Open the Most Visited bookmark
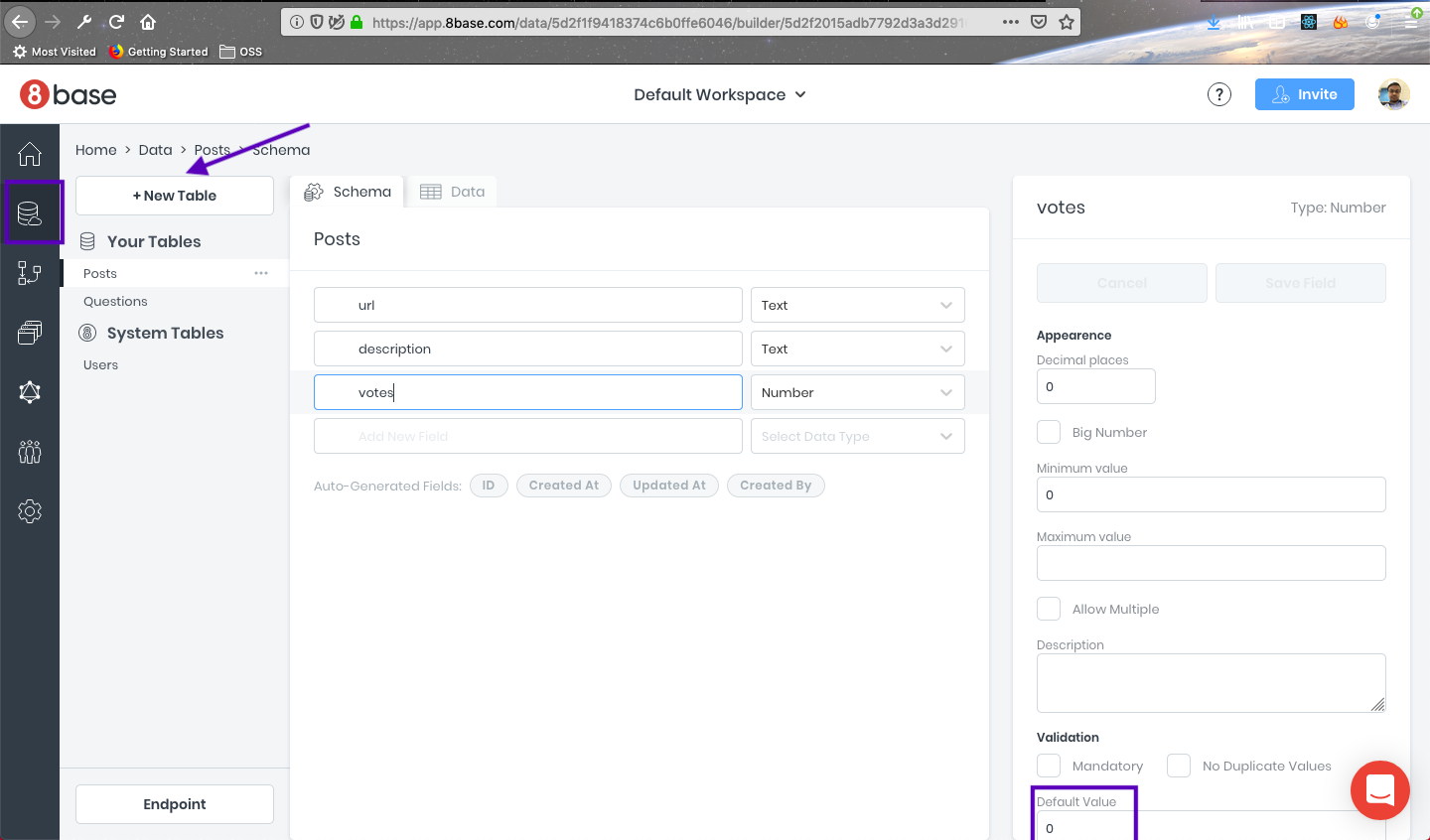The width and height of the screenshot is (1430, 840). pyautogui.click(x=55, y=52)
